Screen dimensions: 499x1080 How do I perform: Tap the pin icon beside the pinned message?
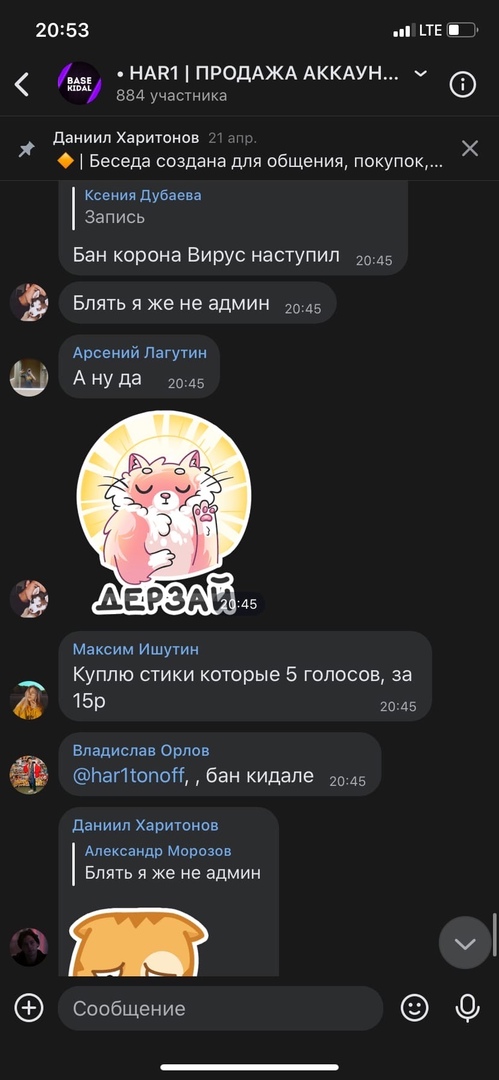pyautogui.click(x=27, y=149)
